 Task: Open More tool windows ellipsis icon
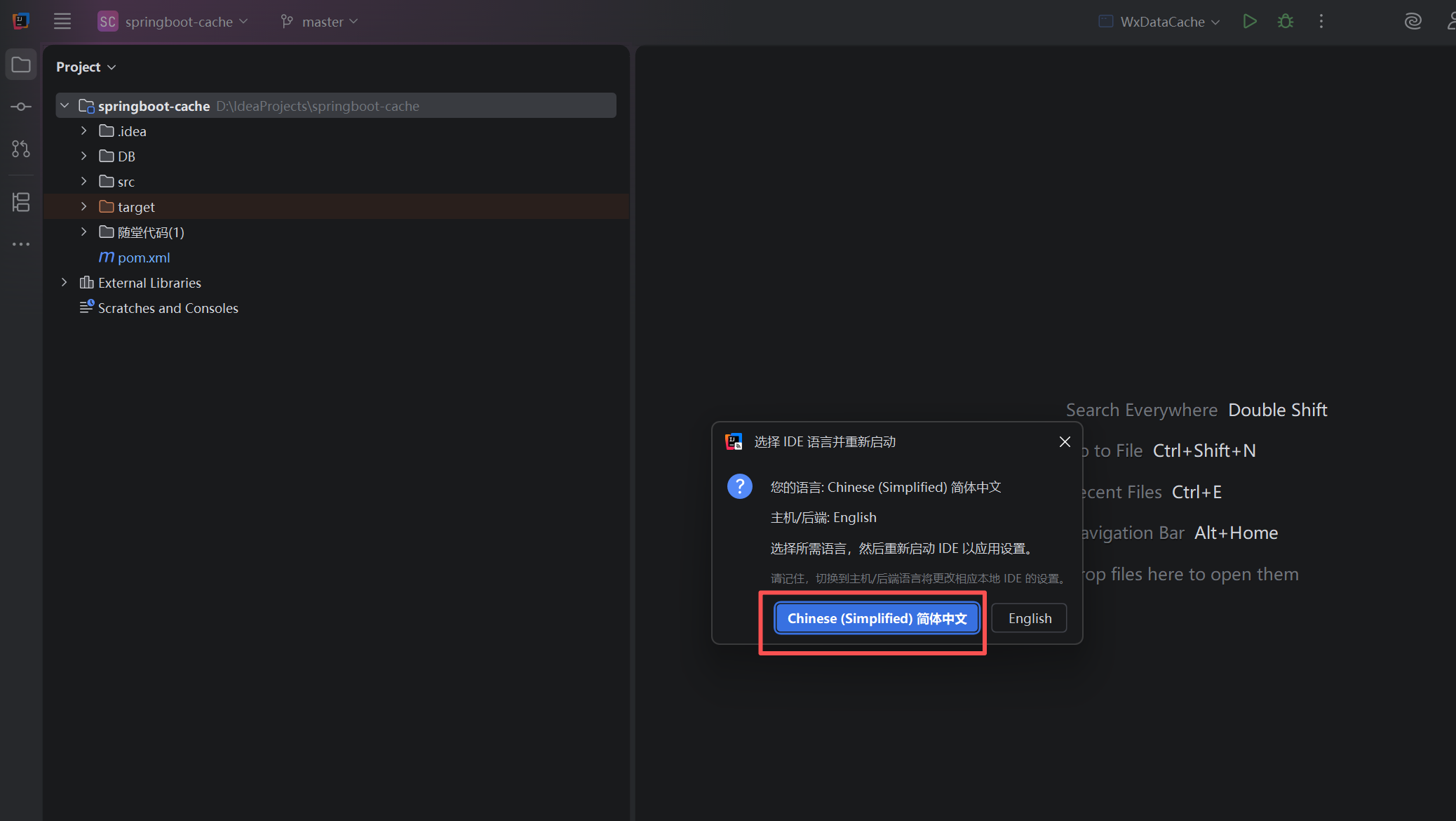pos(21,244)
